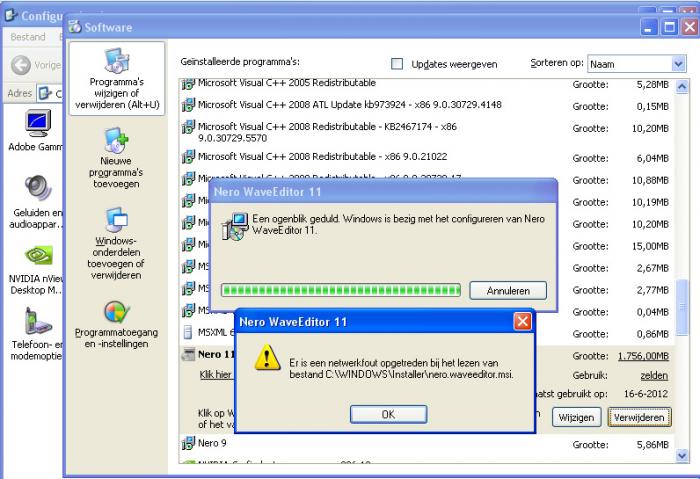Close the Nero WaveEditor 11 error dialog

522,321
